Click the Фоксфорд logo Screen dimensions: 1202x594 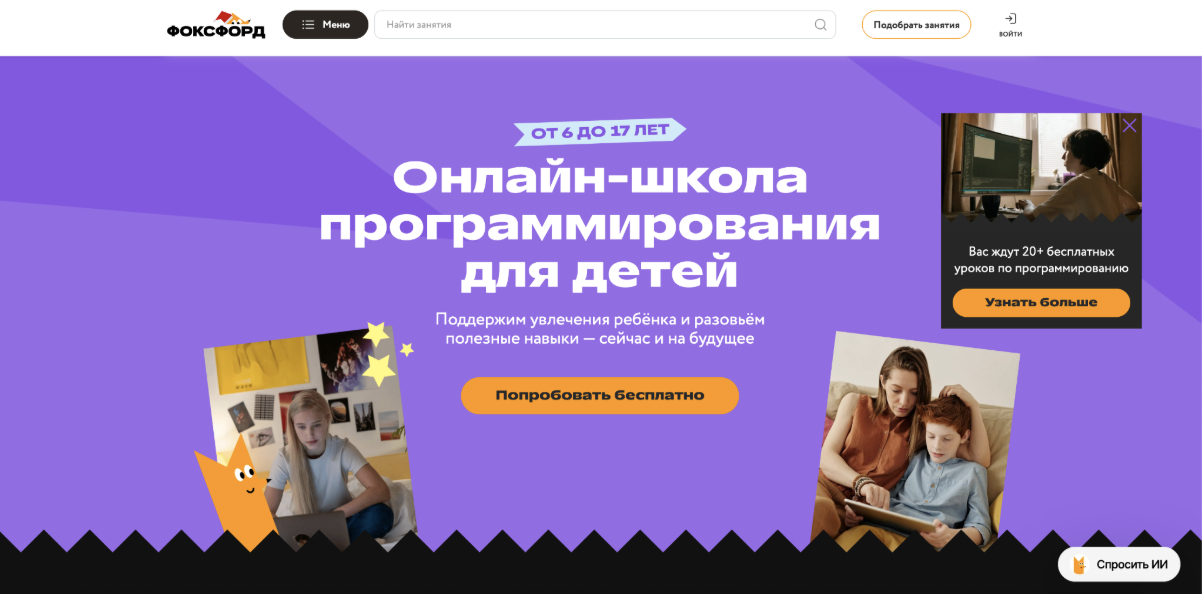pos(216,25)
